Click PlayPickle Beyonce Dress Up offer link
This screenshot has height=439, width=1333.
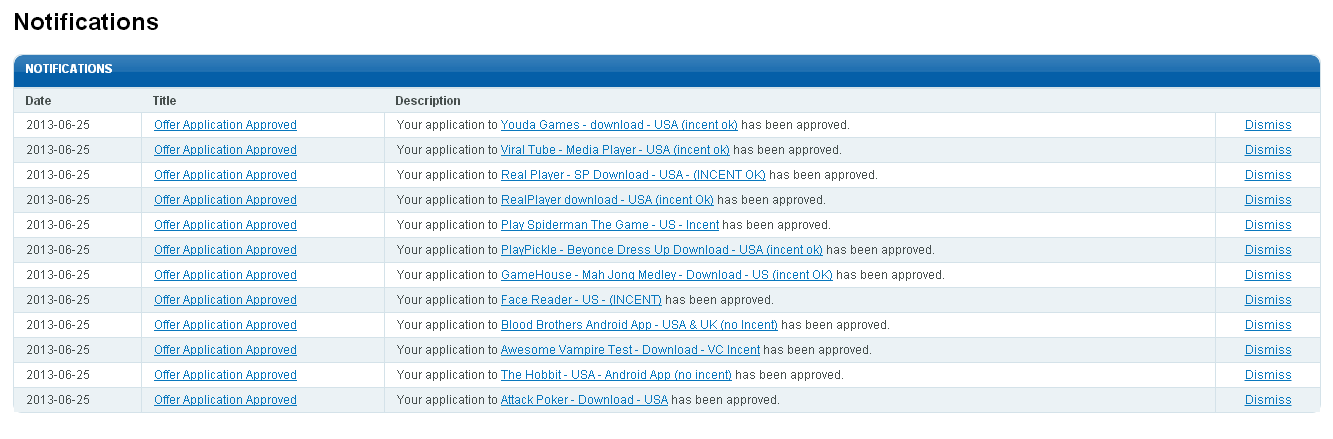coord(661,250)
